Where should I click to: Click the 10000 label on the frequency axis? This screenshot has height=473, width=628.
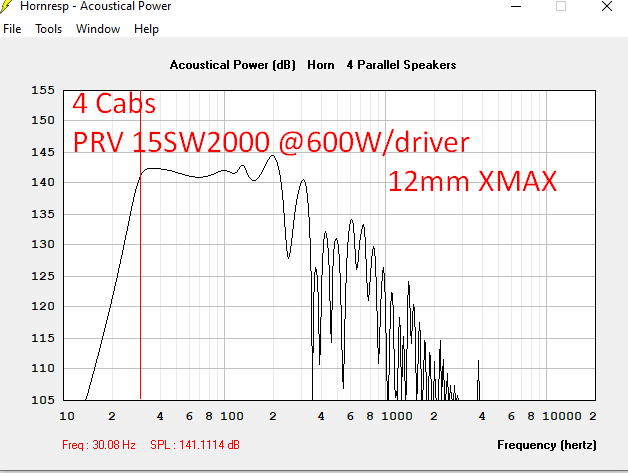click(x=562, y=416)
